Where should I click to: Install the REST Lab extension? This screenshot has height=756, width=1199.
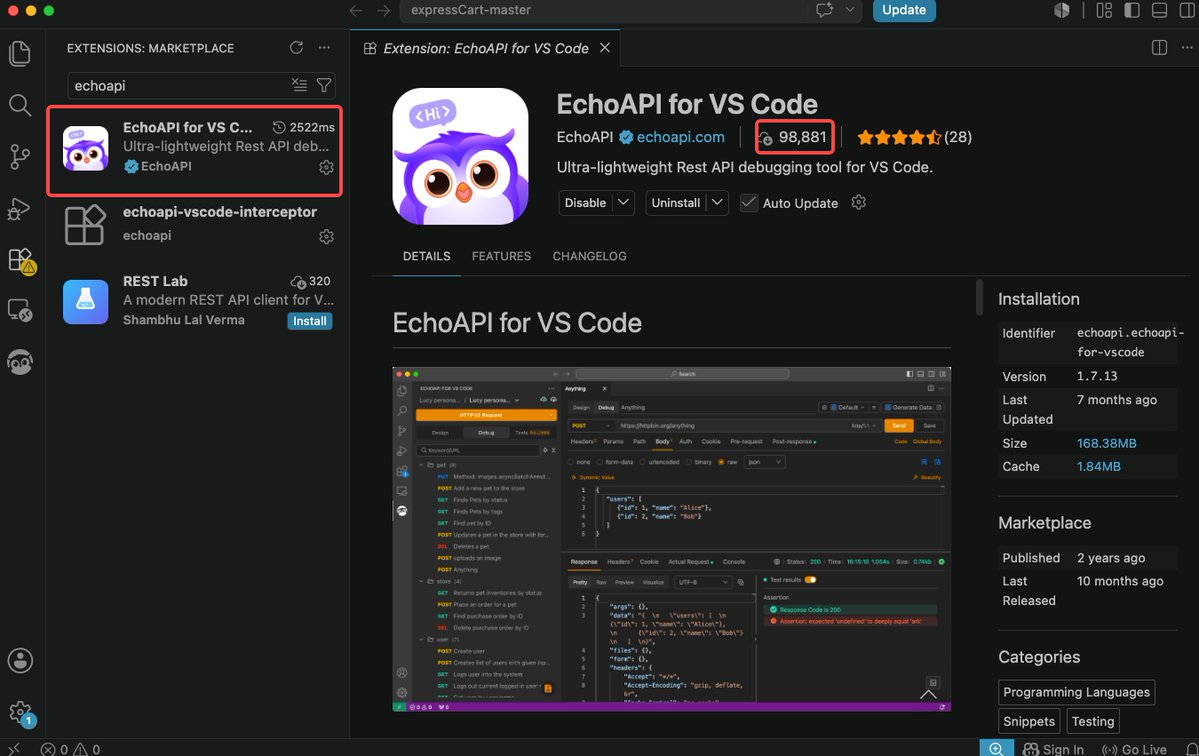point(310,321)
